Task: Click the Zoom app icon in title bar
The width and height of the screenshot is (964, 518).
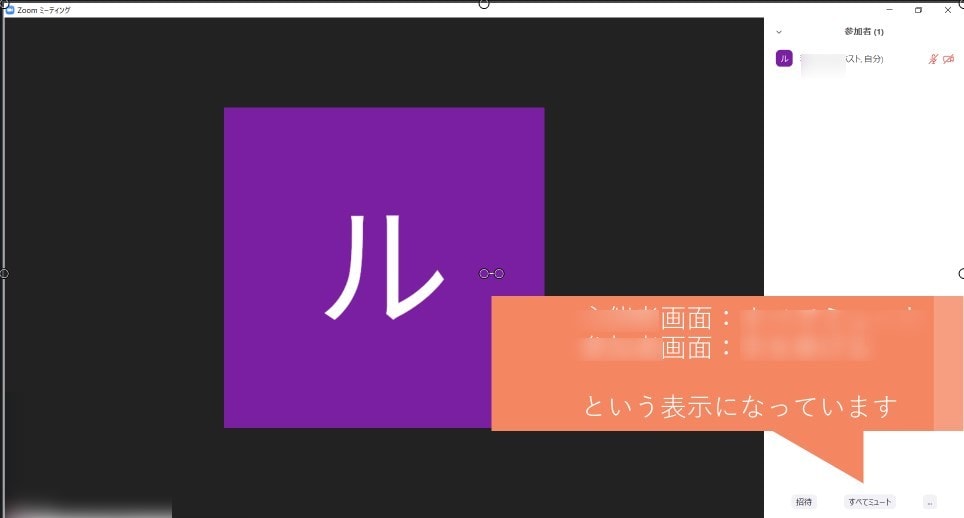Action: (10, 10)
